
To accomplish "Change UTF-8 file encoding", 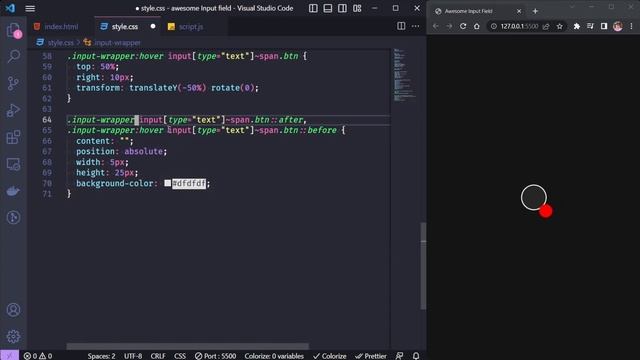I will click(x=133, y=356).
